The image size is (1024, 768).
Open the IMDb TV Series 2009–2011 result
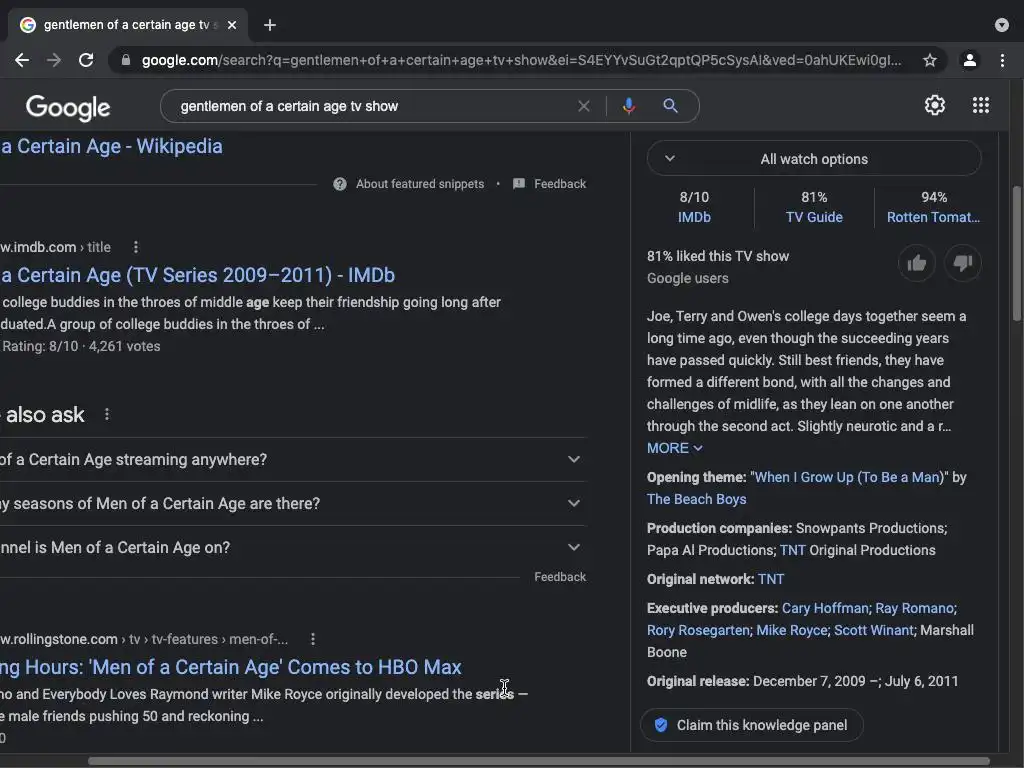198,275
